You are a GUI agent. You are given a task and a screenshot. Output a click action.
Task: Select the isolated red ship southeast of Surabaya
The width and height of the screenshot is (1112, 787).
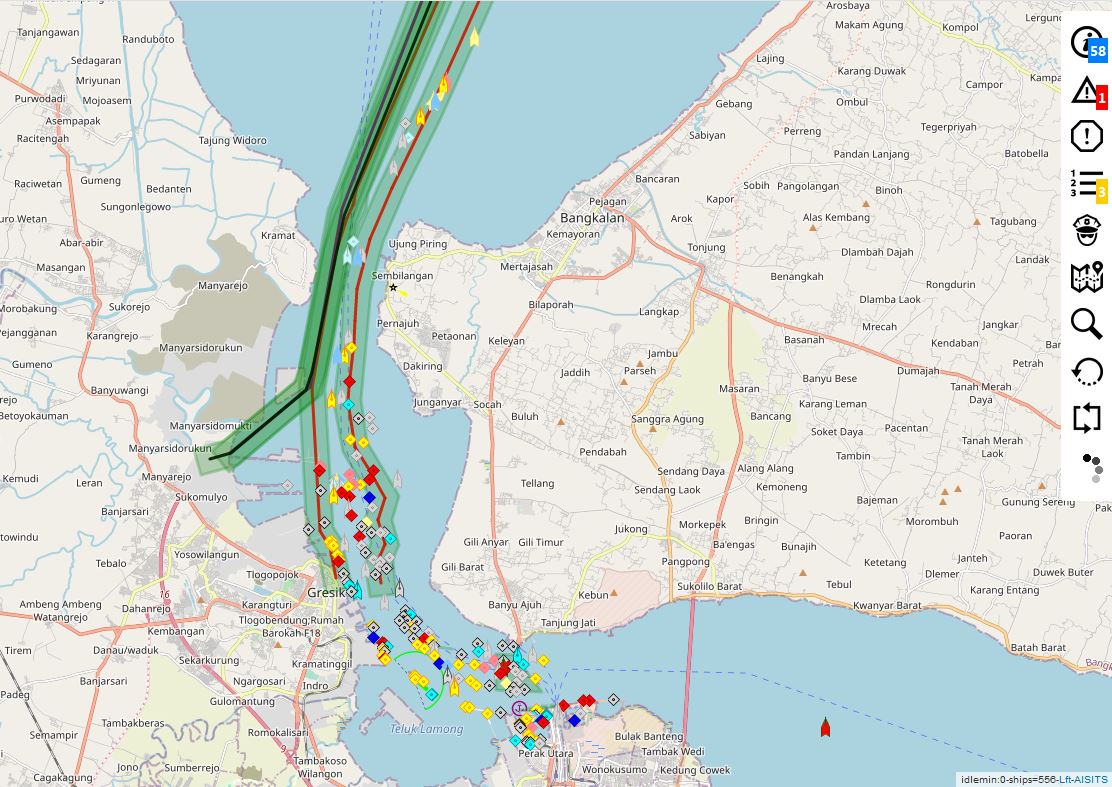pyautogui.click(x=825, y=727)
